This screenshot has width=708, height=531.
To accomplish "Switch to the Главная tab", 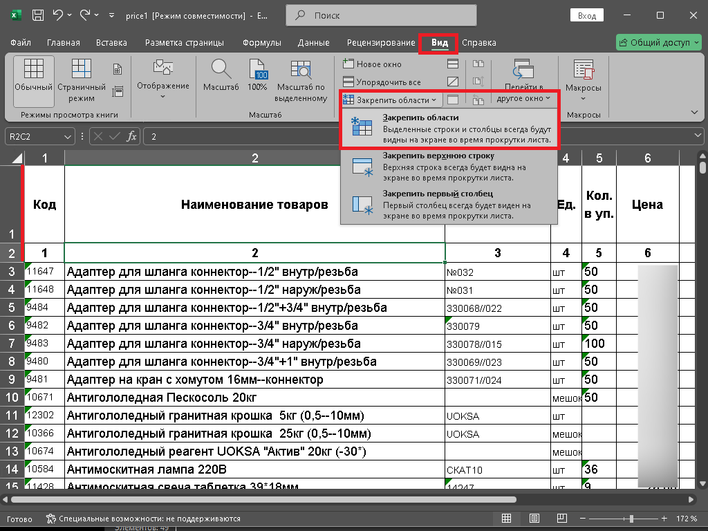I will 63,42.
